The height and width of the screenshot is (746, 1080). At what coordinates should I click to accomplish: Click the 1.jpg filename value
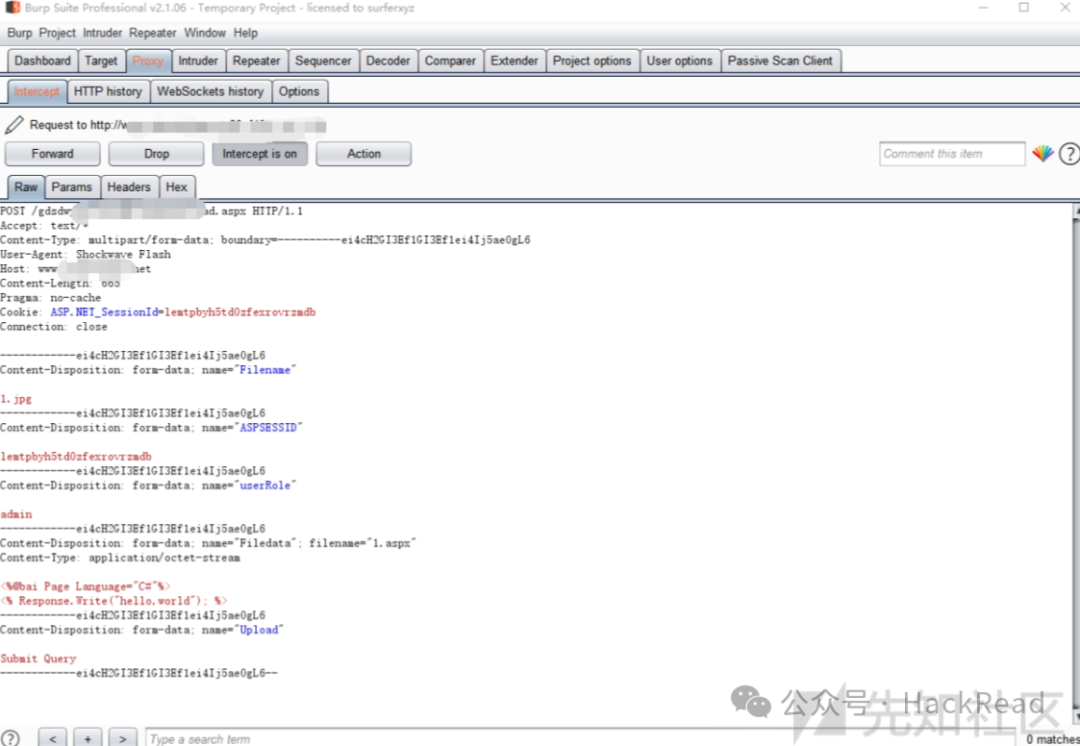[16, 399]
